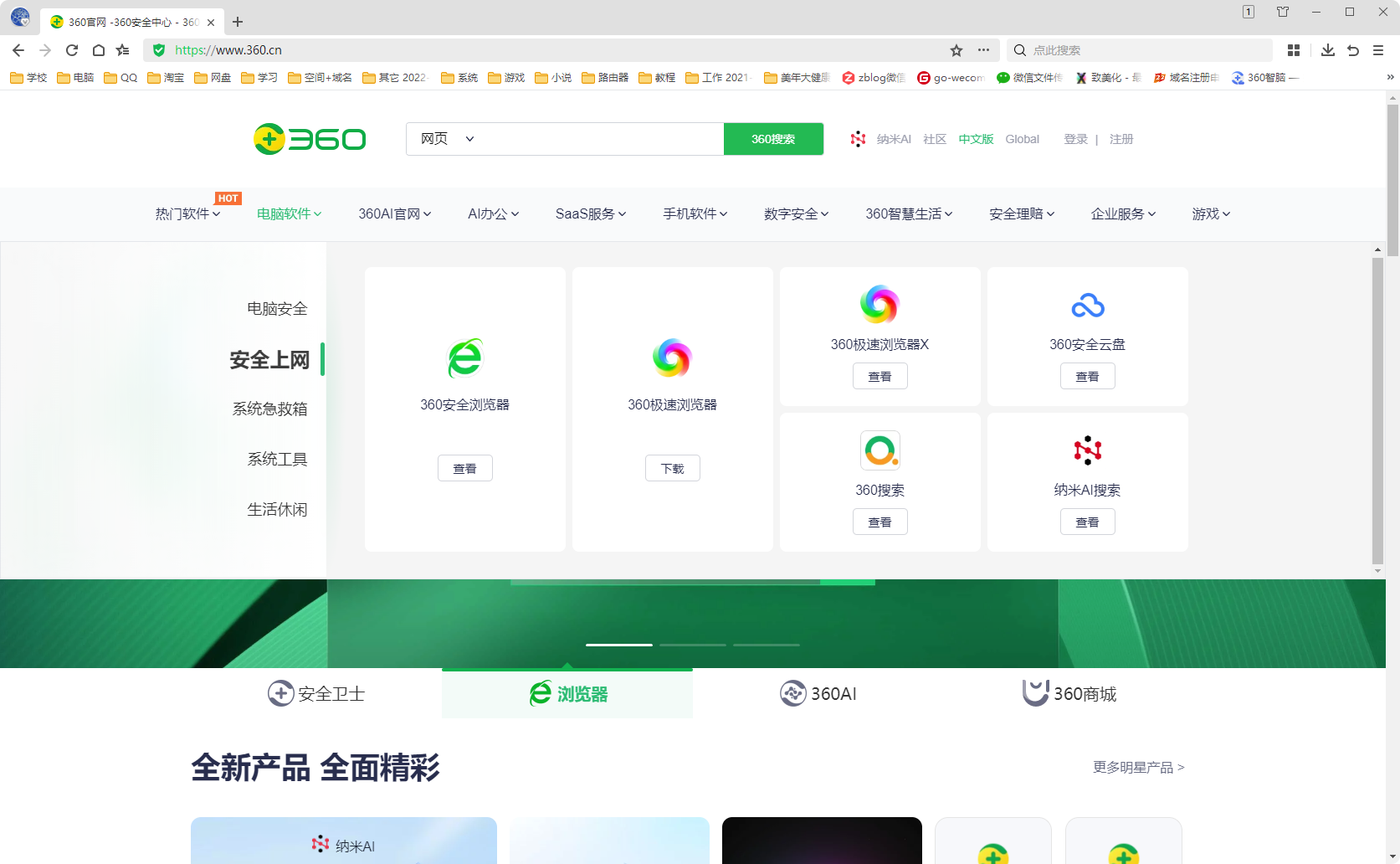Expand the 热门软件 menu

coord(187,214)
